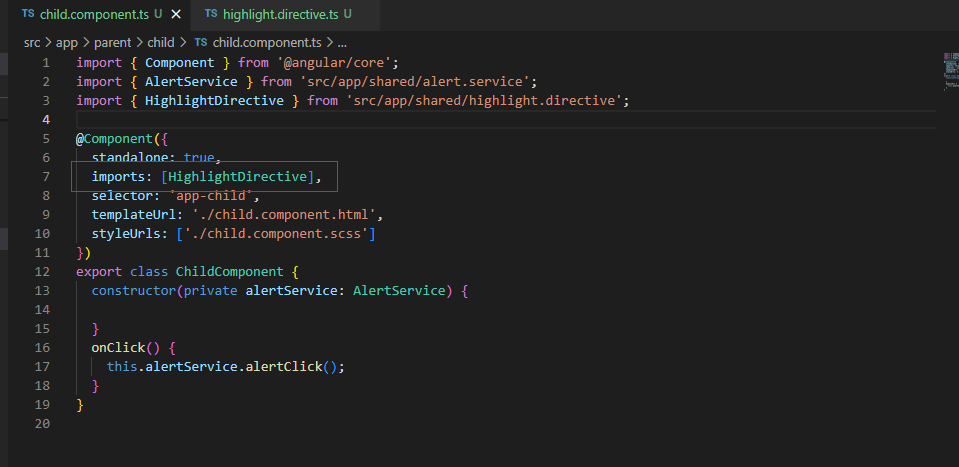Open the 'app' breadcrumb folder
Image resolution: width=959 pixels, height=467 pixels.
pyautogui.click(x=66, y=43)
